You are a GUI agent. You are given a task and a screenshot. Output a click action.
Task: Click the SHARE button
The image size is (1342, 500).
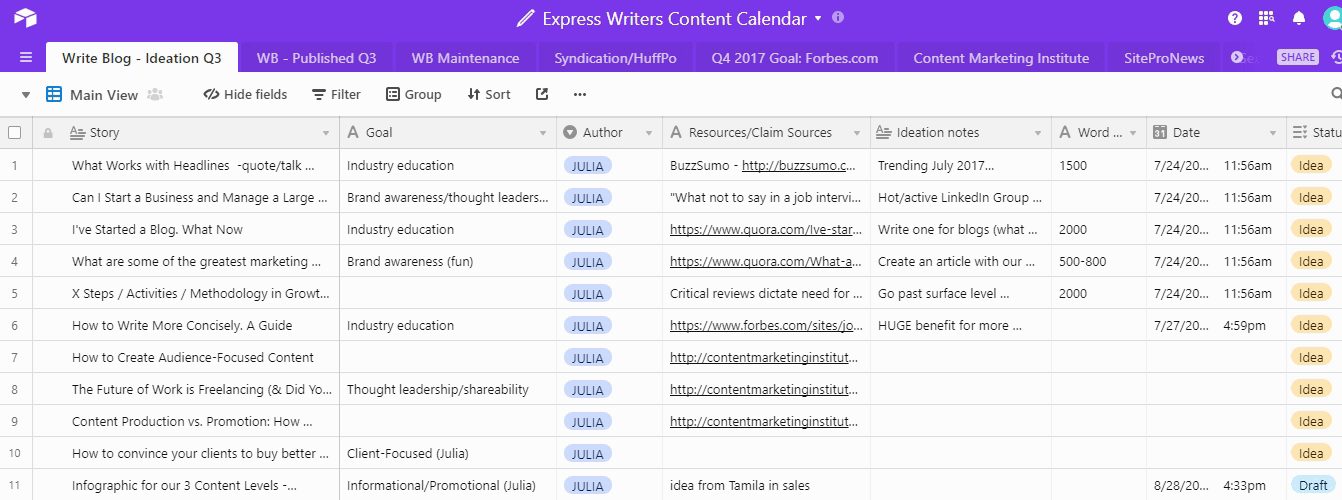1298,57
